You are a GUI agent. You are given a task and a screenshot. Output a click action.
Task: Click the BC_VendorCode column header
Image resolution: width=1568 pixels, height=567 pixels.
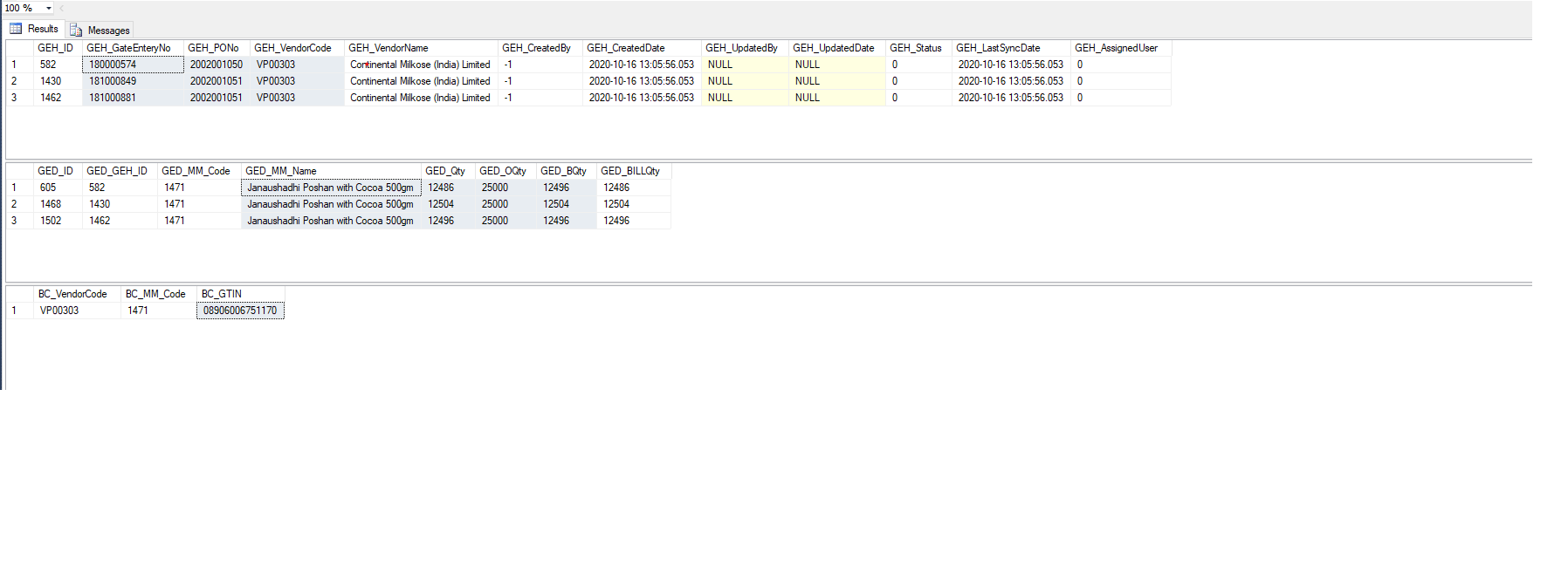(72, 294)
